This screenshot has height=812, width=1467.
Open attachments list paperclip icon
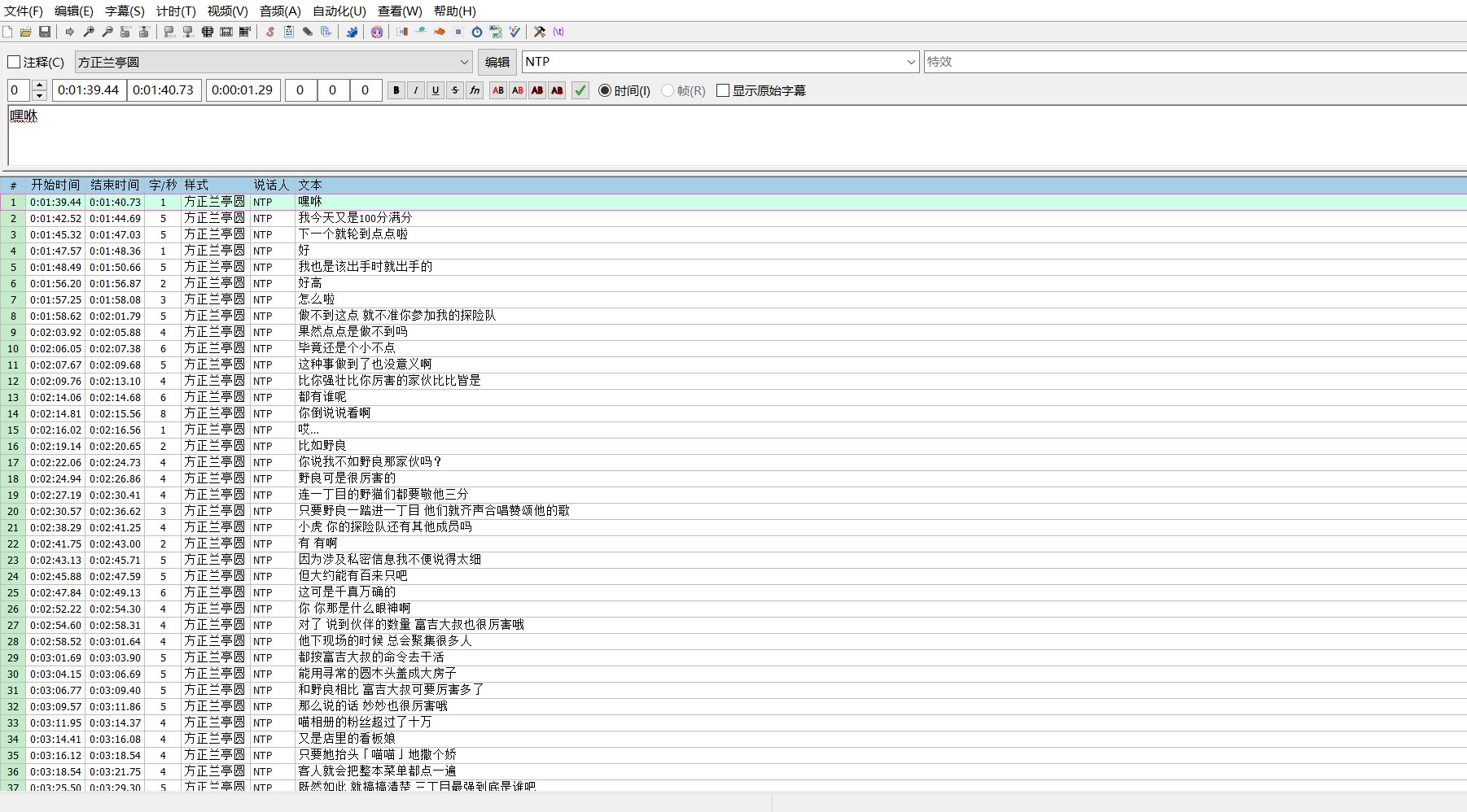click(x=308, y=32)
